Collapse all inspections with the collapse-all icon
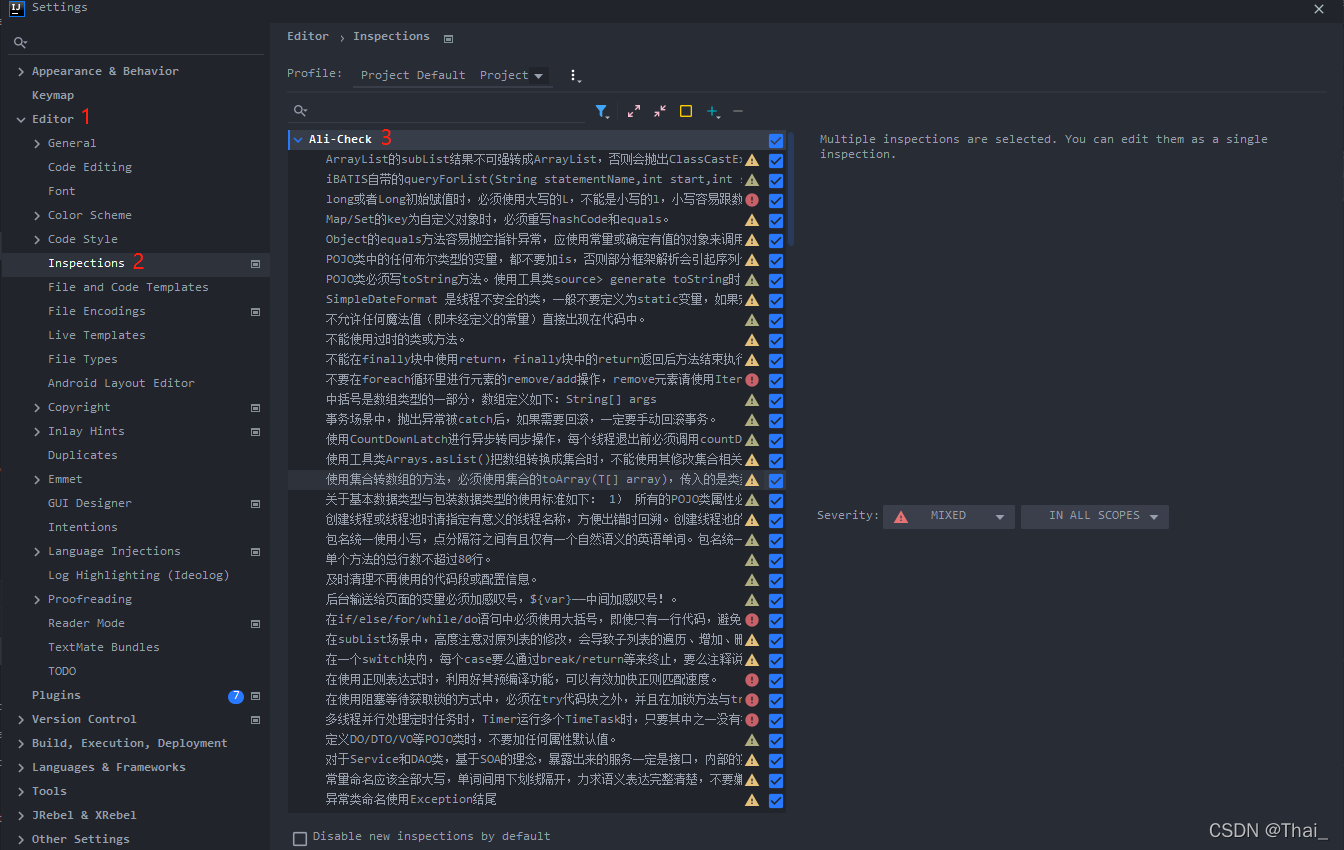 [659, 111]
